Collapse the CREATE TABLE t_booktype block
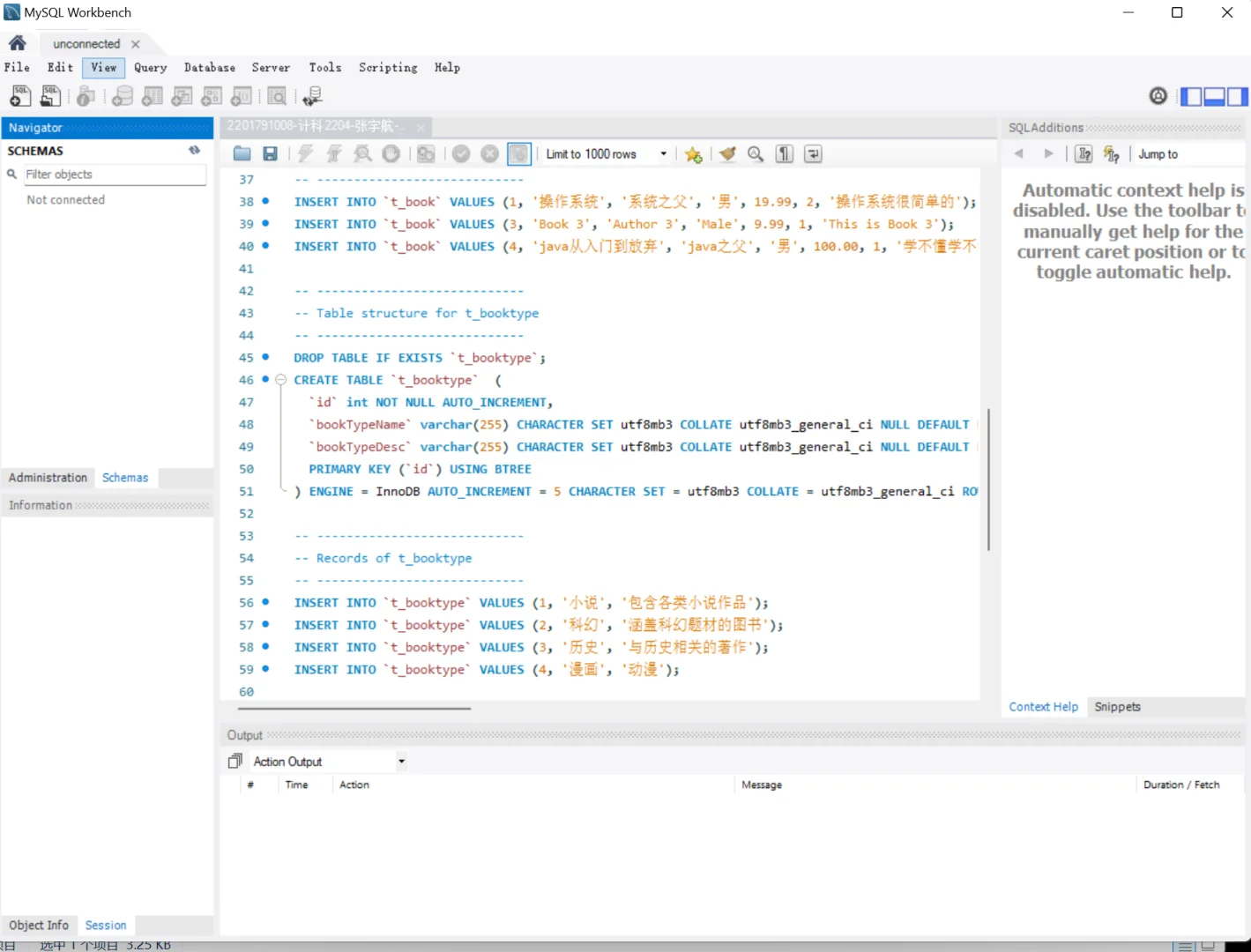The image size is (1251, 952). pyautogui.click(x=280, y=380)
